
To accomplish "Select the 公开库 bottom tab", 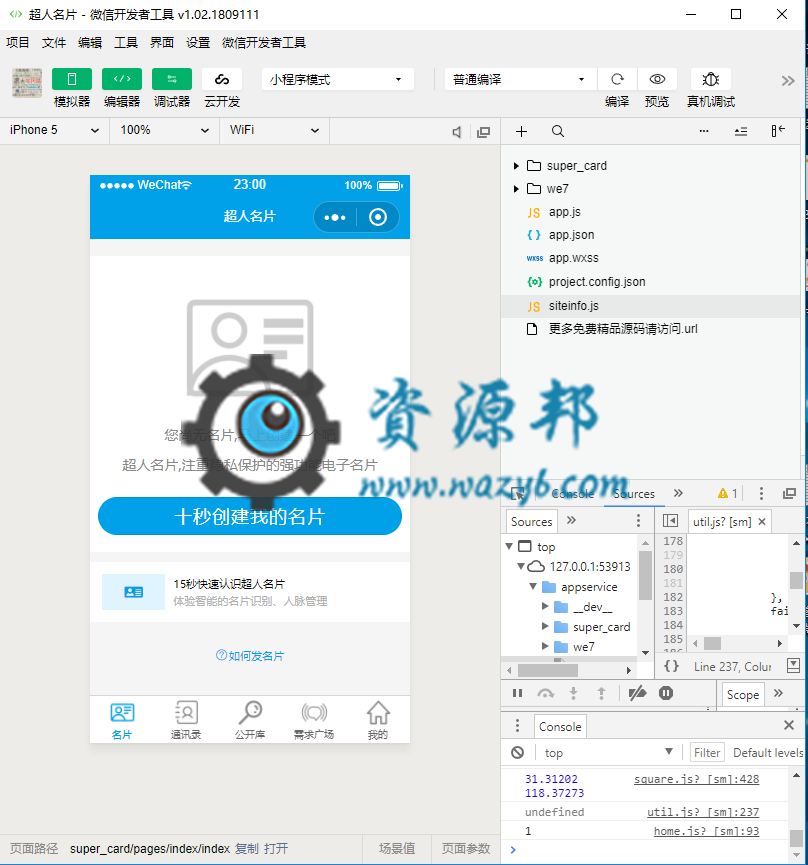I will 250,720.
